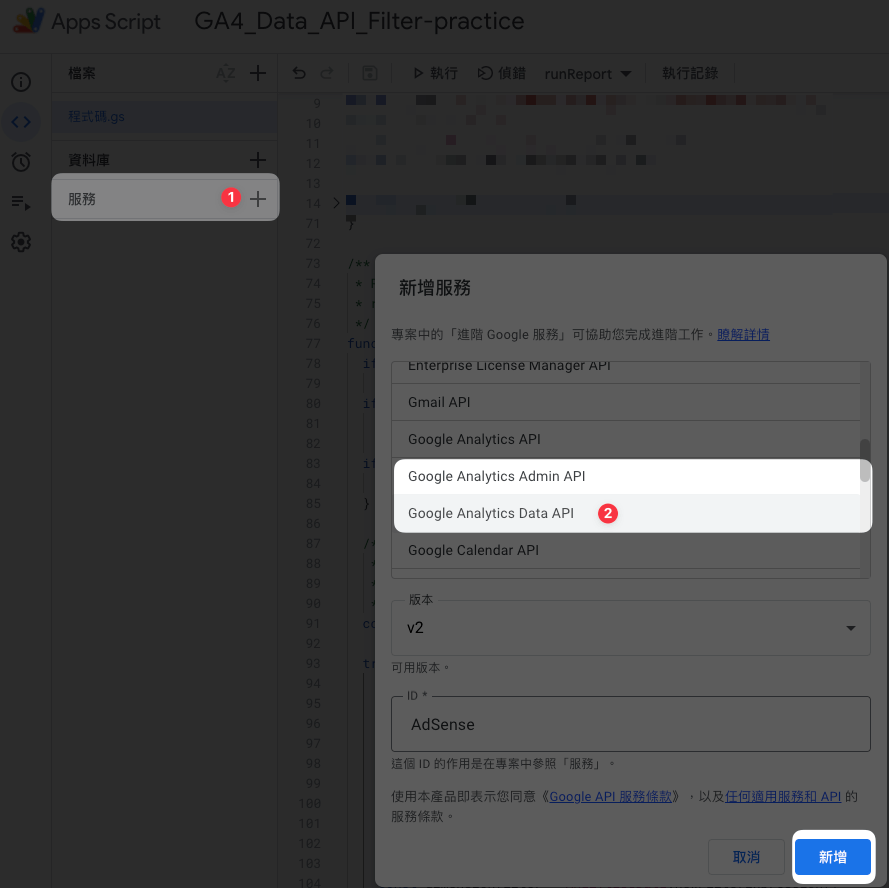Open the runReport function dropdown
The image size is (889, 888).
(x=588, y=73)
